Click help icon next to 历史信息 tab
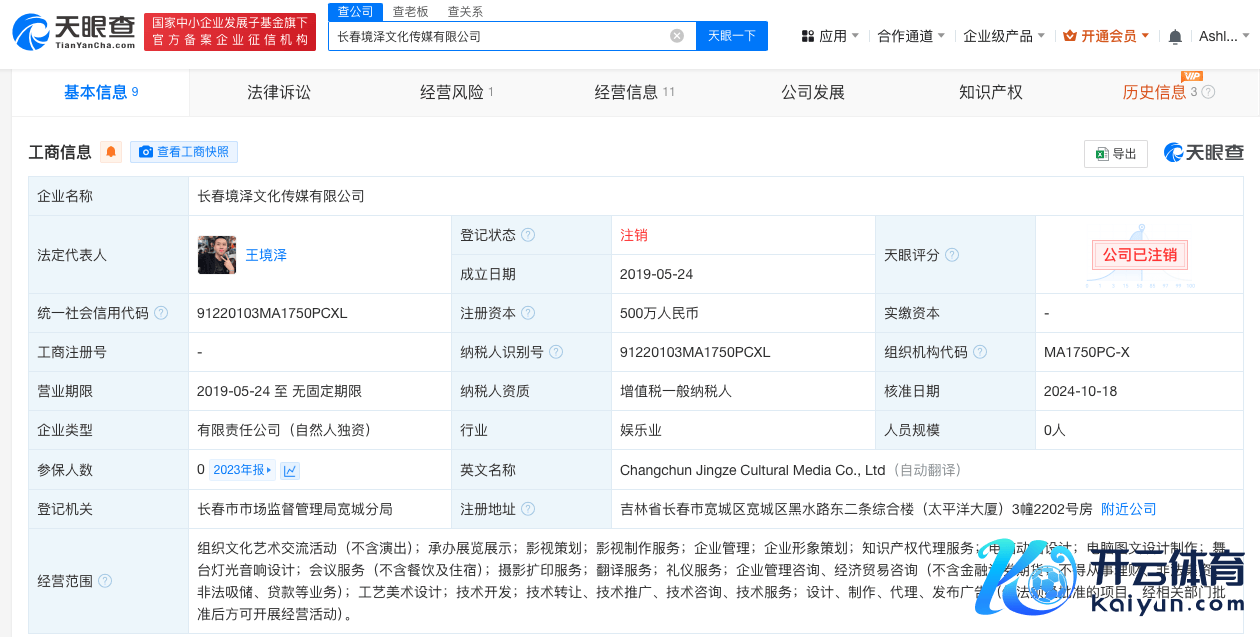 [x=1208, y=92]
